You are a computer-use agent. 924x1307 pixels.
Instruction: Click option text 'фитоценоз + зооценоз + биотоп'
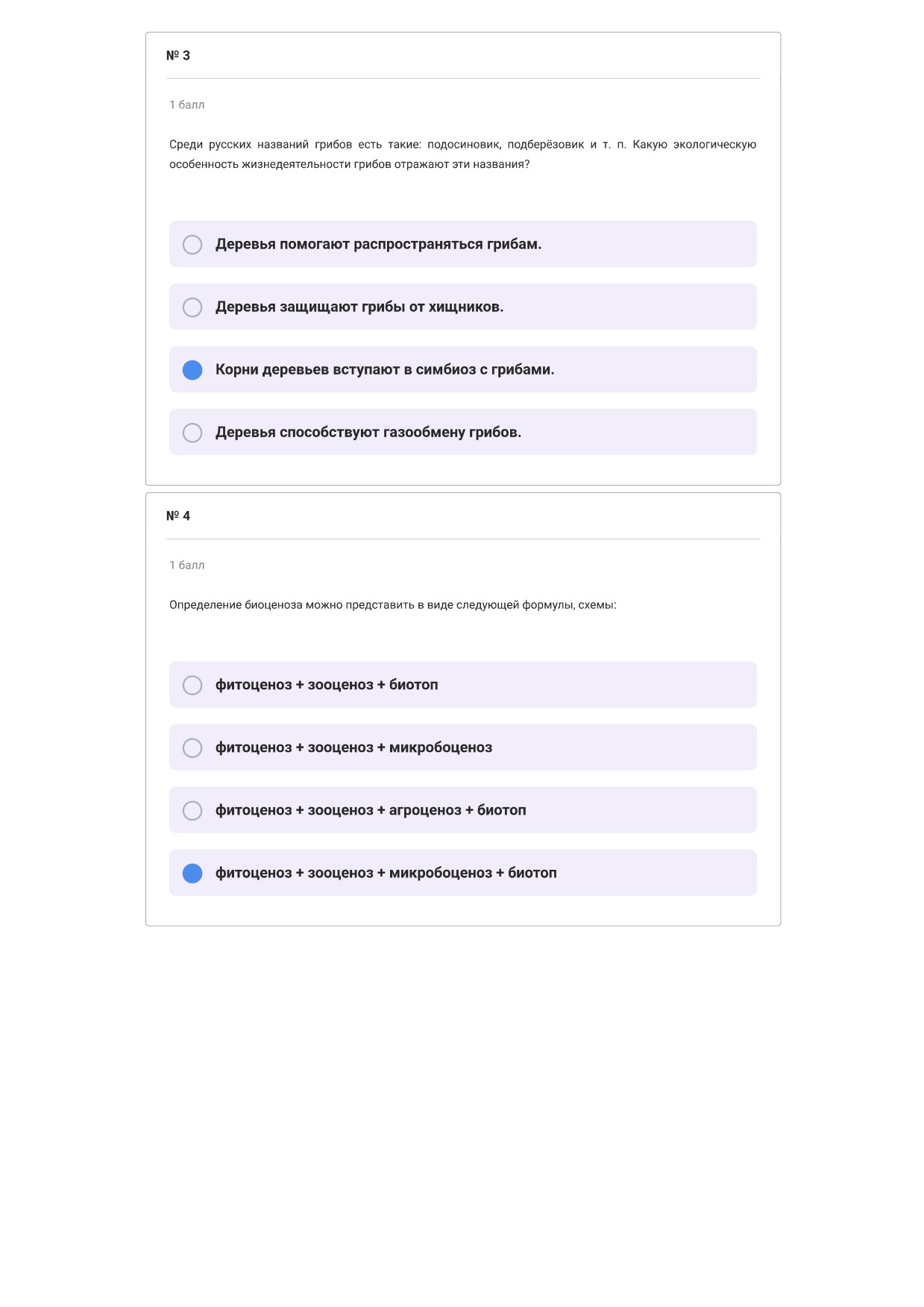tap(327, 684)
